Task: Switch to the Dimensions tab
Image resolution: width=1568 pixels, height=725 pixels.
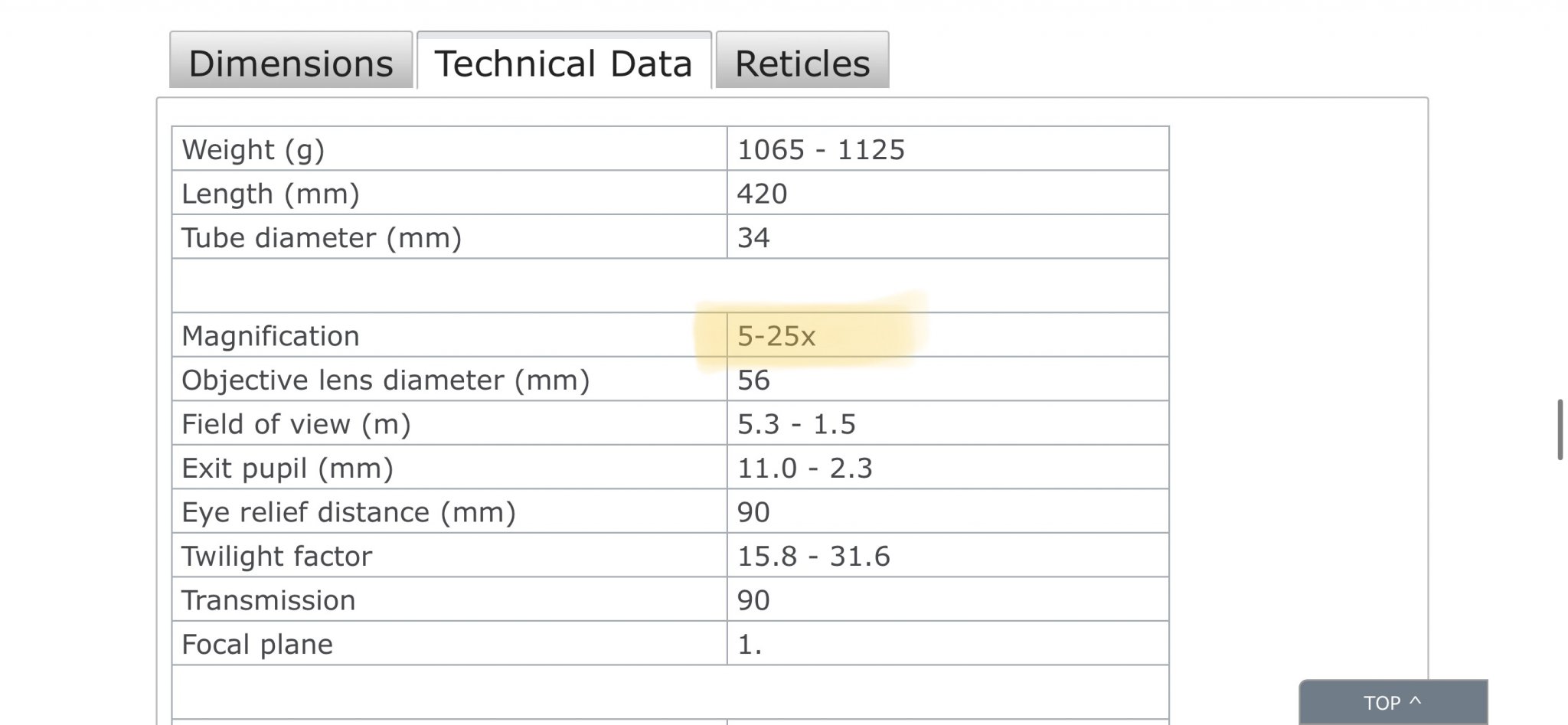Action: pos(291,63)
